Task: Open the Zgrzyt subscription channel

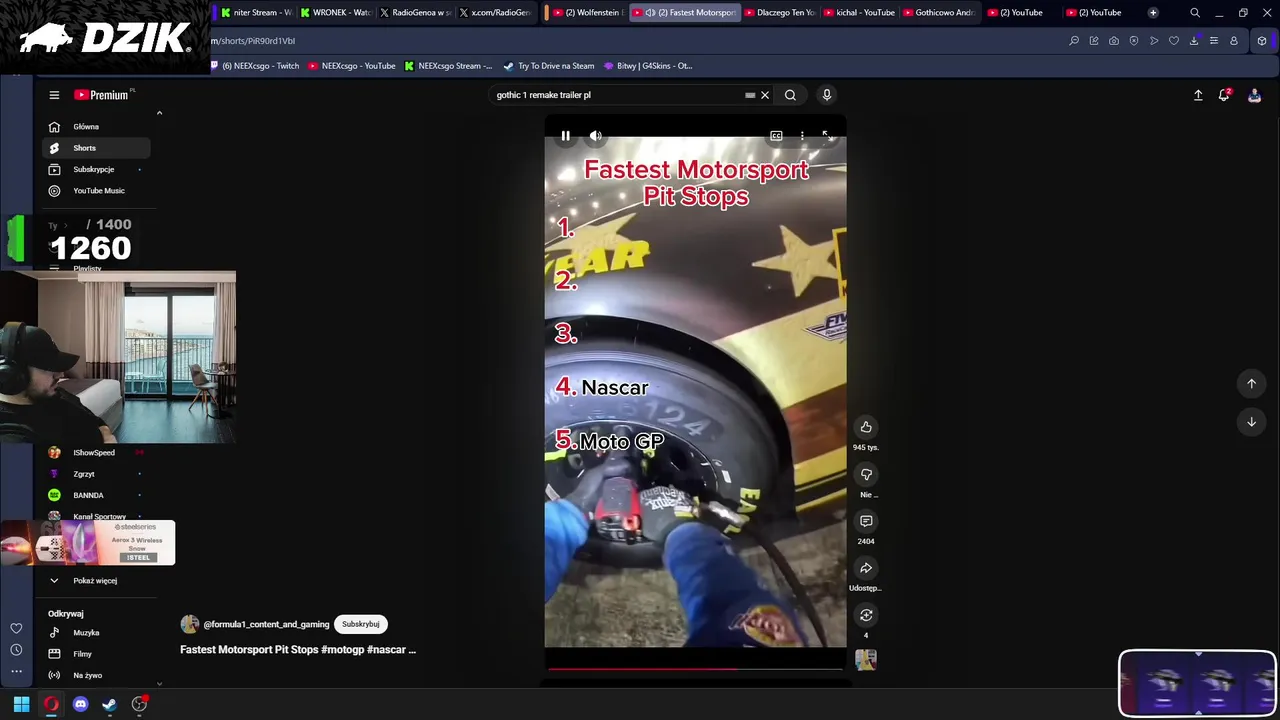Action: pyautogui.click(x=96, y=474)
